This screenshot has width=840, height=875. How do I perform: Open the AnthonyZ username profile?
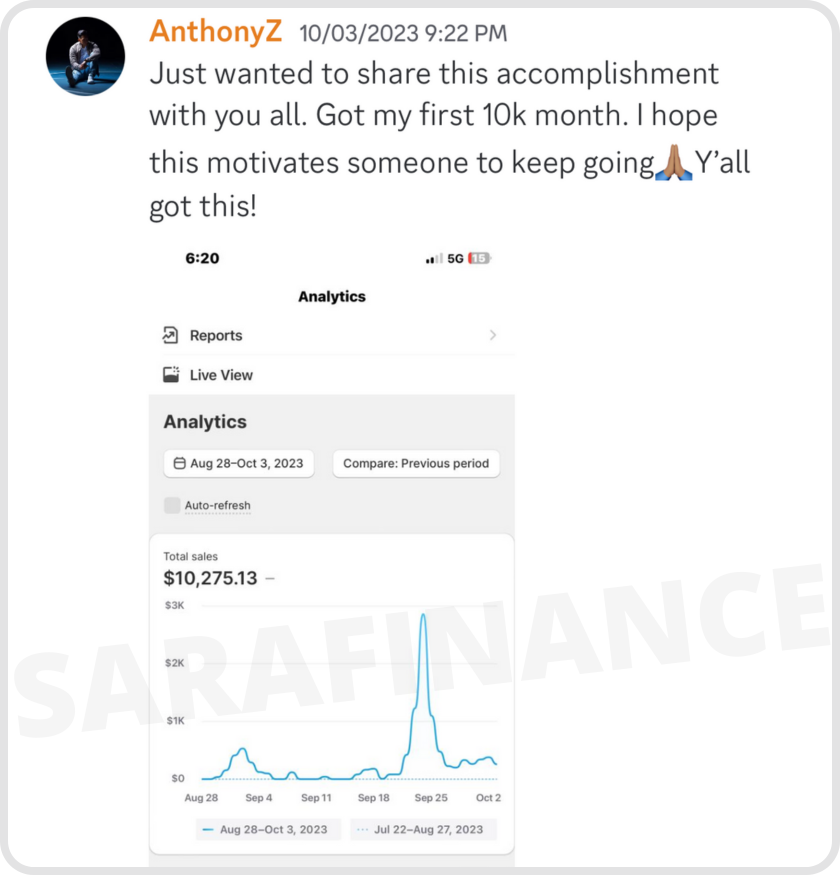point(215,31)
